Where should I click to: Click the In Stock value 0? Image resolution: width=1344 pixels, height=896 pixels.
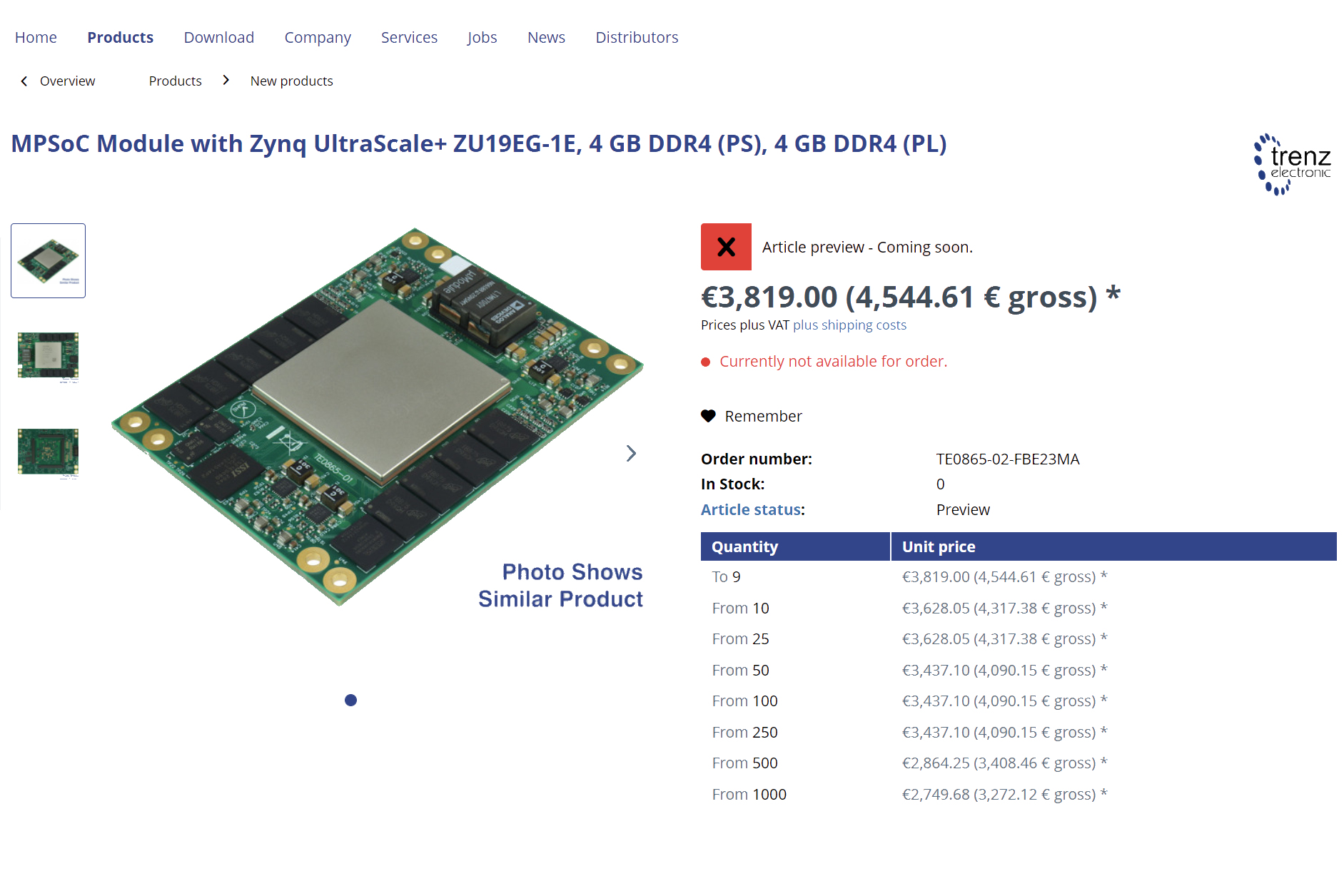click(x=940, y=484)
